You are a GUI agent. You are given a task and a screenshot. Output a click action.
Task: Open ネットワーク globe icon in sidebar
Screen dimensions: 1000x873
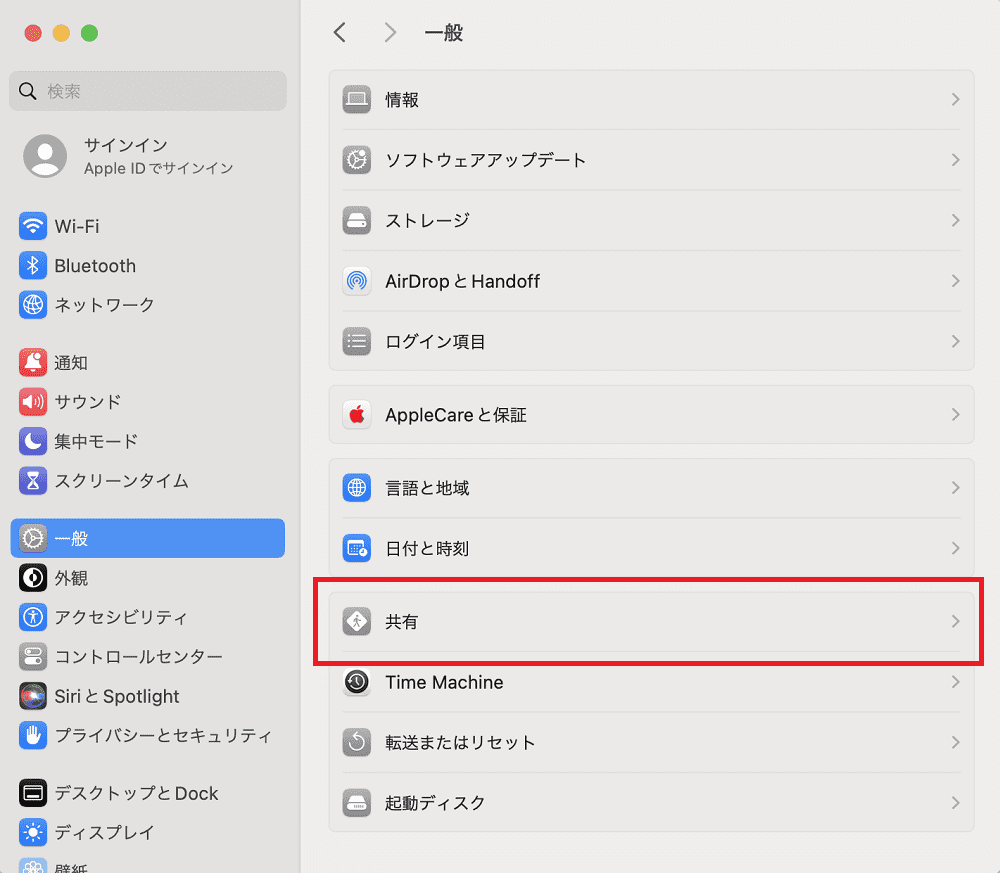33,305
